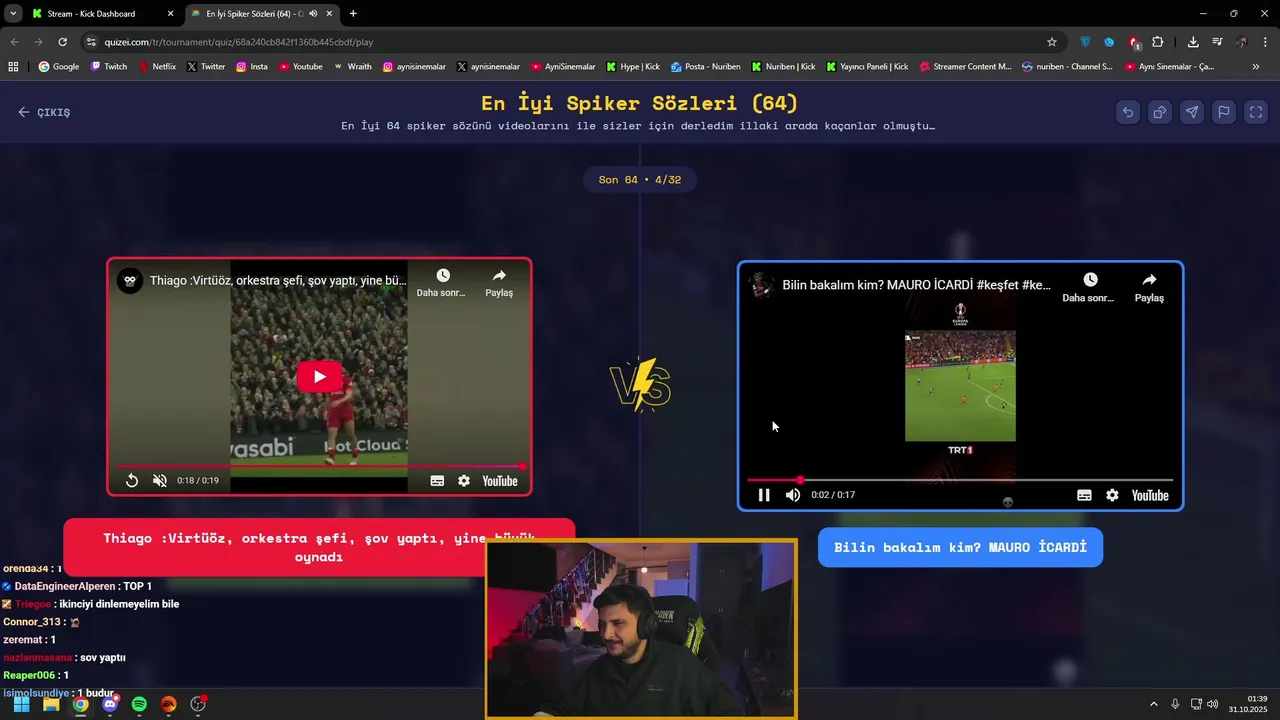Share the Thiago video (Paylaş)
This screenshot has width=1280, height=720.
(x=499, y=282)
